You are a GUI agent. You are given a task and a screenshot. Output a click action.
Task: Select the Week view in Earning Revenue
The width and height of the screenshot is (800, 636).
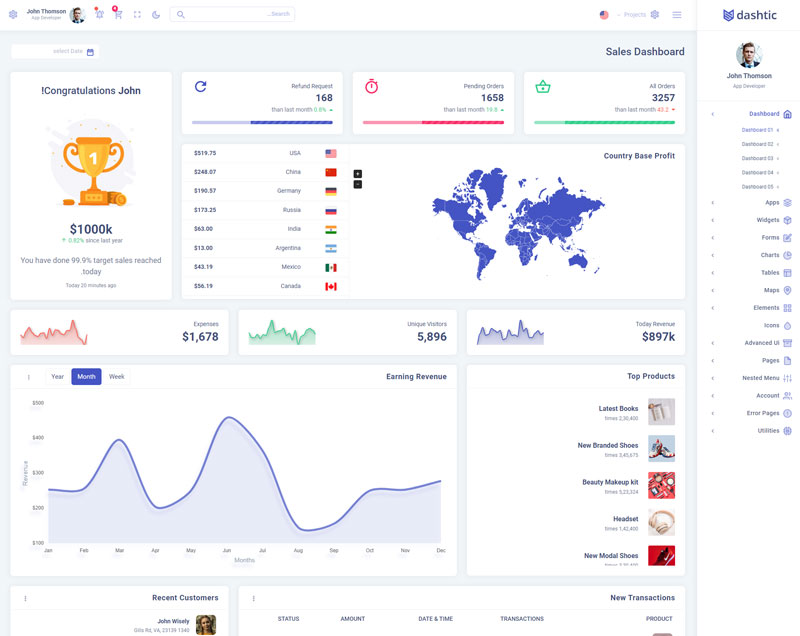tap(117, 377)
